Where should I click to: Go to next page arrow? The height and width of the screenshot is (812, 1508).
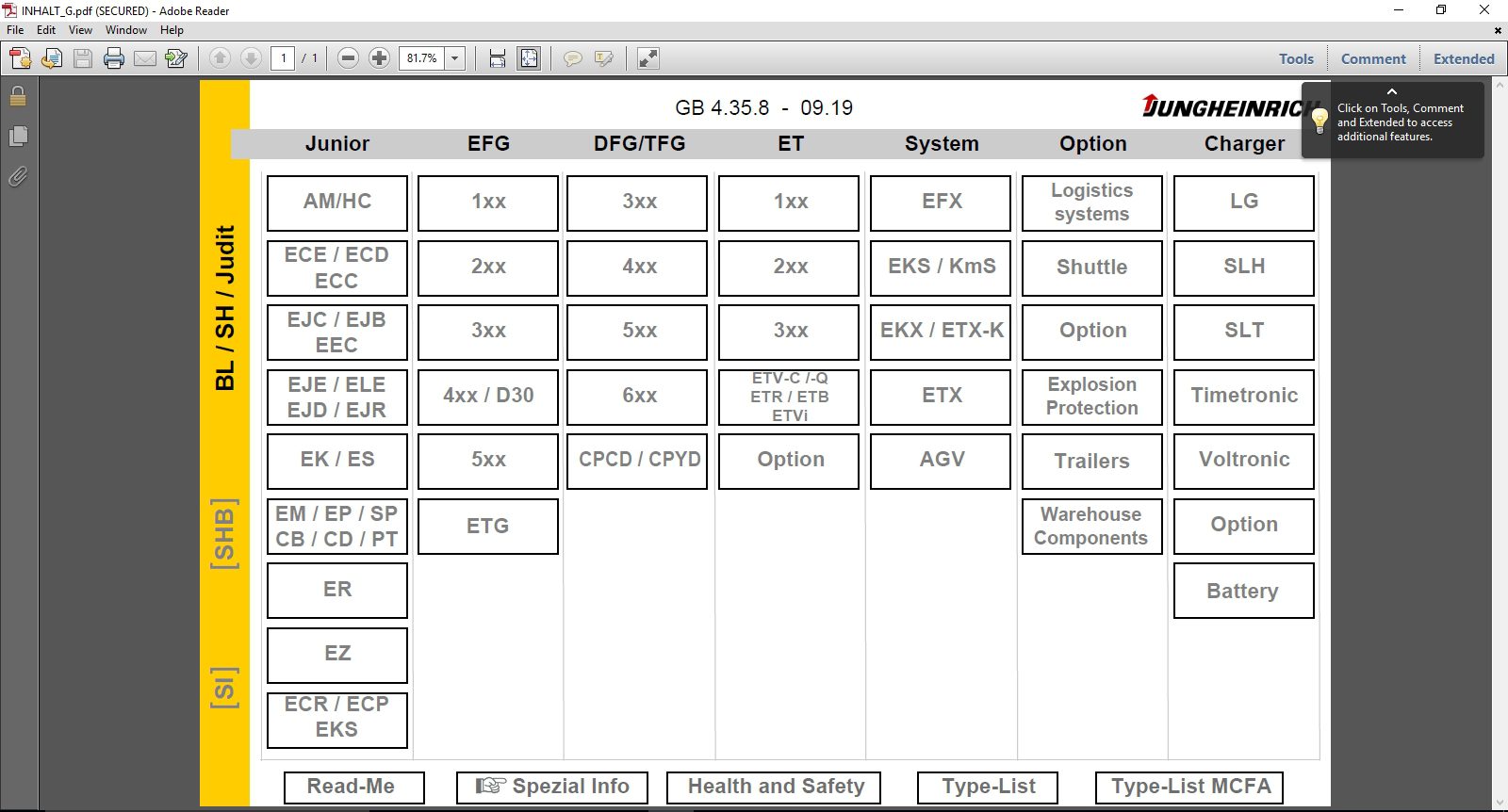click(x=251, y=58)
